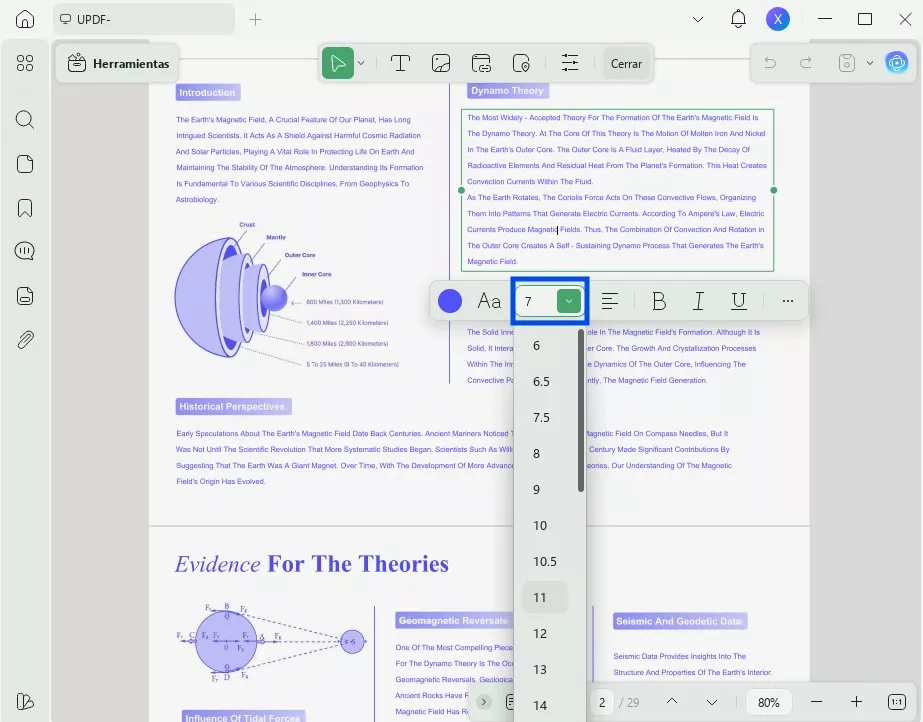The height and width of the screenshot is (722, 923).
Task: Expand the title bar tab list chevron
Action: (698, 19)
